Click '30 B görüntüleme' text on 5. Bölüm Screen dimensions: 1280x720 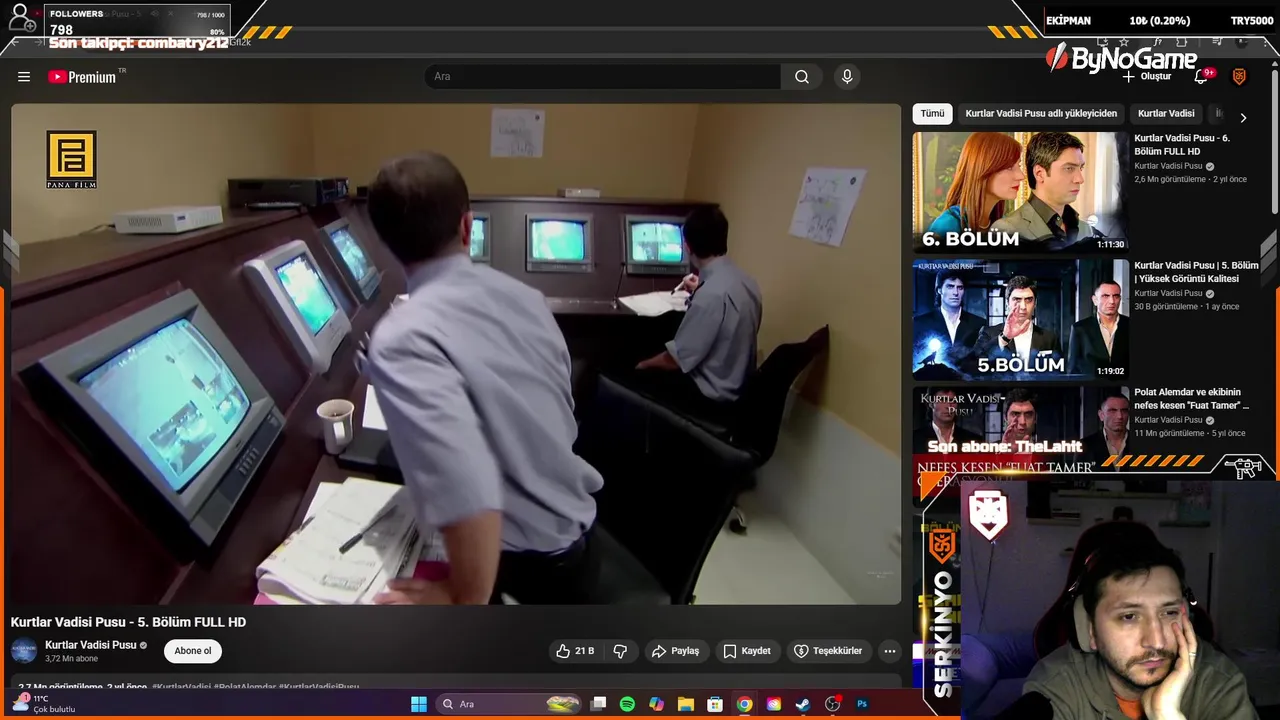1166,307
